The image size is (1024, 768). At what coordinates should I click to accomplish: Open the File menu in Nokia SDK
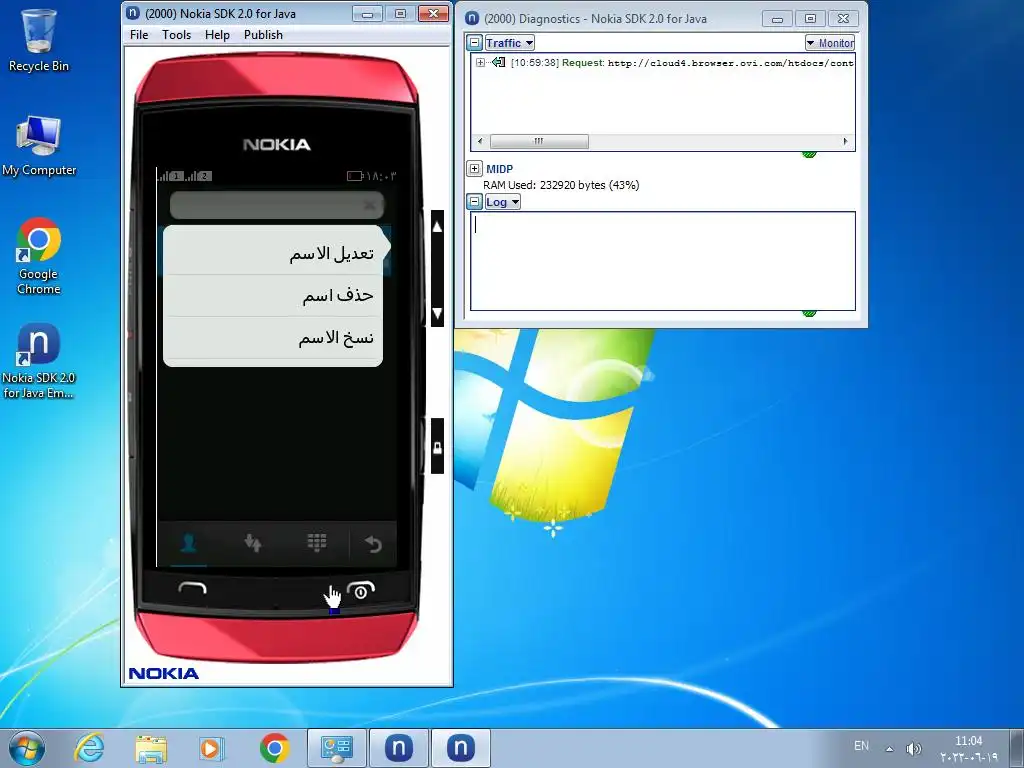138,35
